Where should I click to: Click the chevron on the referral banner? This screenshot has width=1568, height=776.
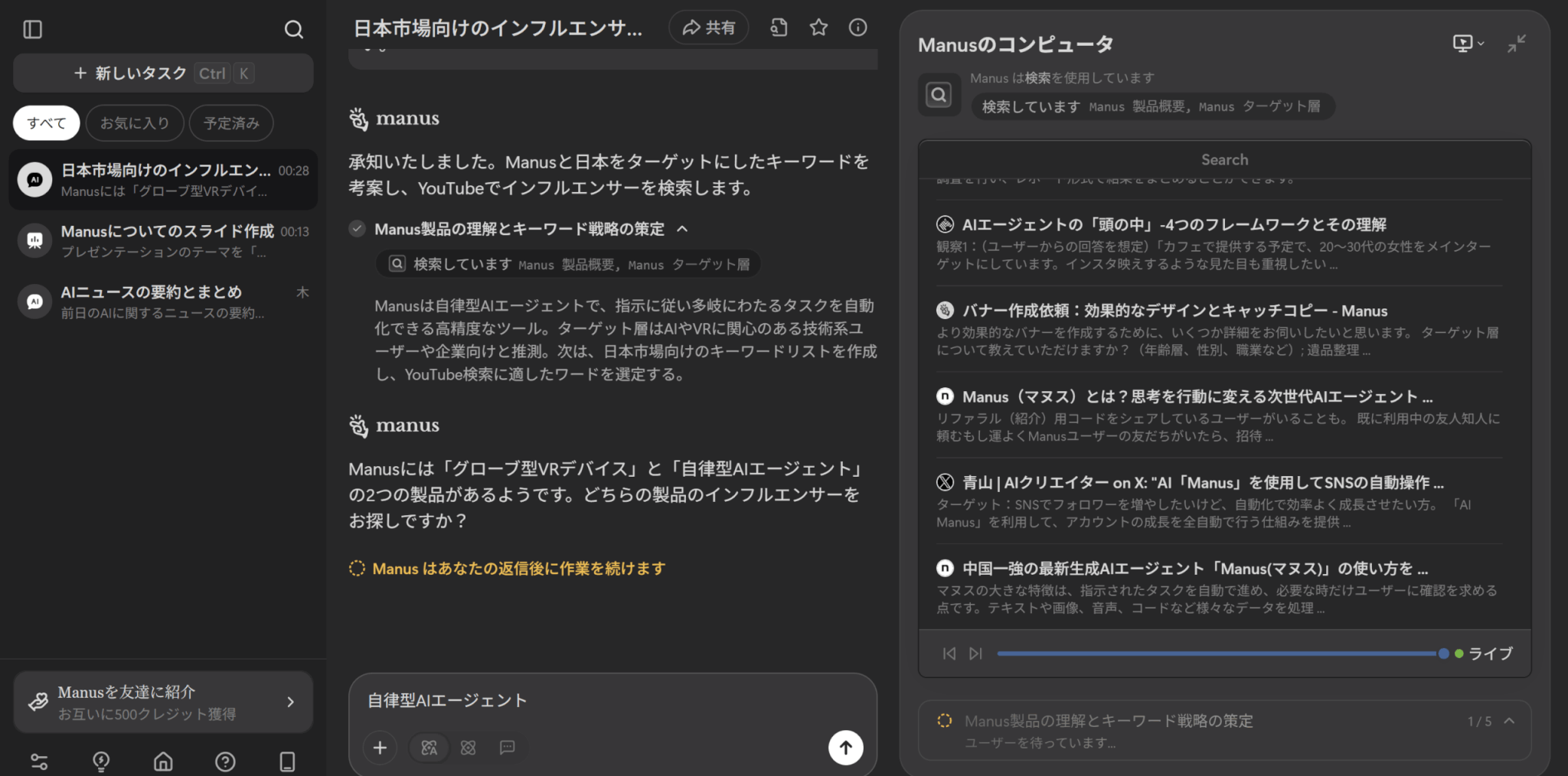290,702
